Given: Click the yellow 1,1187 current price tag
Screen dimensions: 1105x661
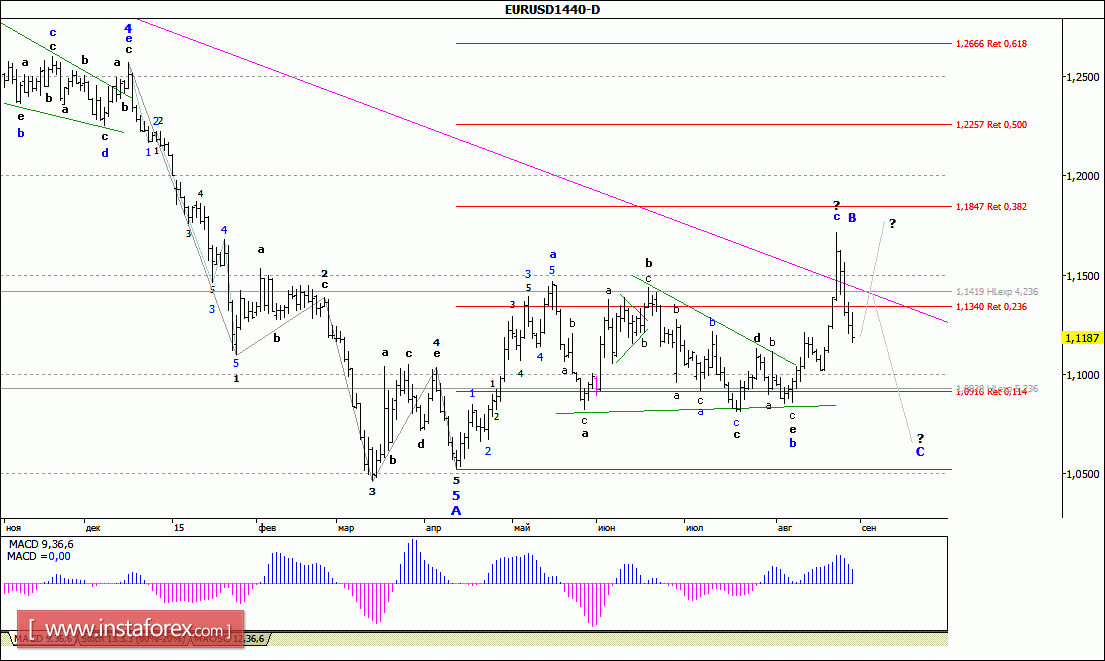Looking at the screenshot, I should 1082,338.
